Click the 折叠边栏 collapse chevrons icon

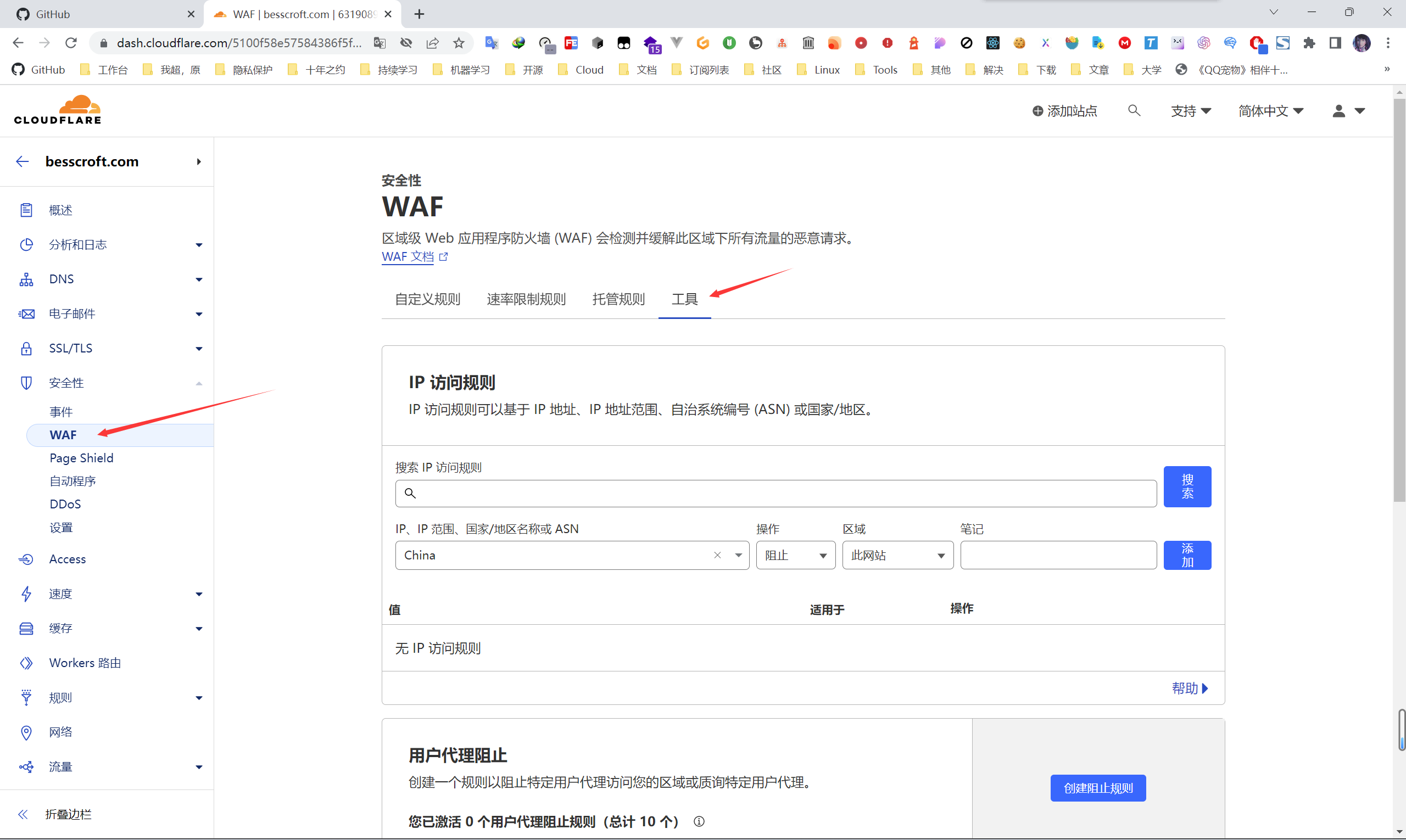click(x=23, y=814)
